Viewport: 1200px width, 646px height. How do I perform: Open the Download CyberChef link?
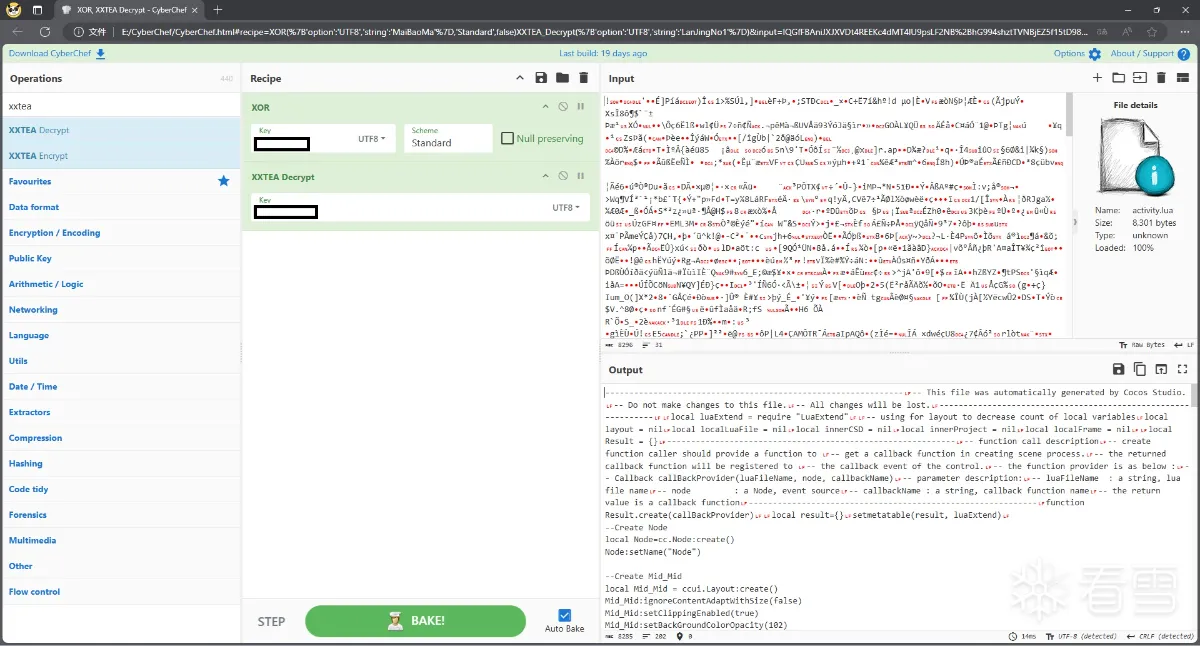pyautogui.click(x=57, y=53)
